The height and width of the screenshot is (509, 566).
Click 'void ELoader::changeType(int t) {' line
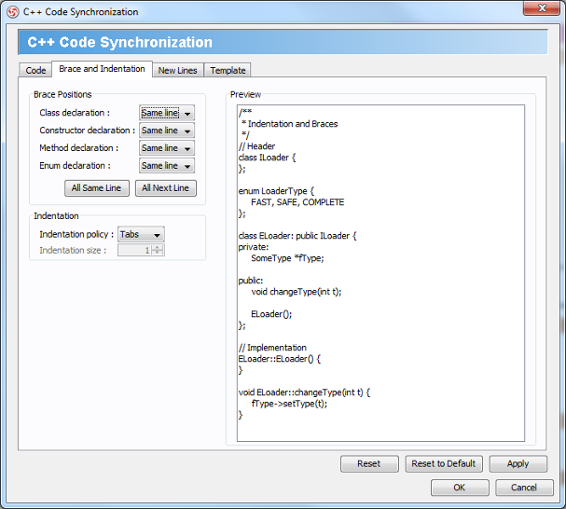[x=304, y=393]
